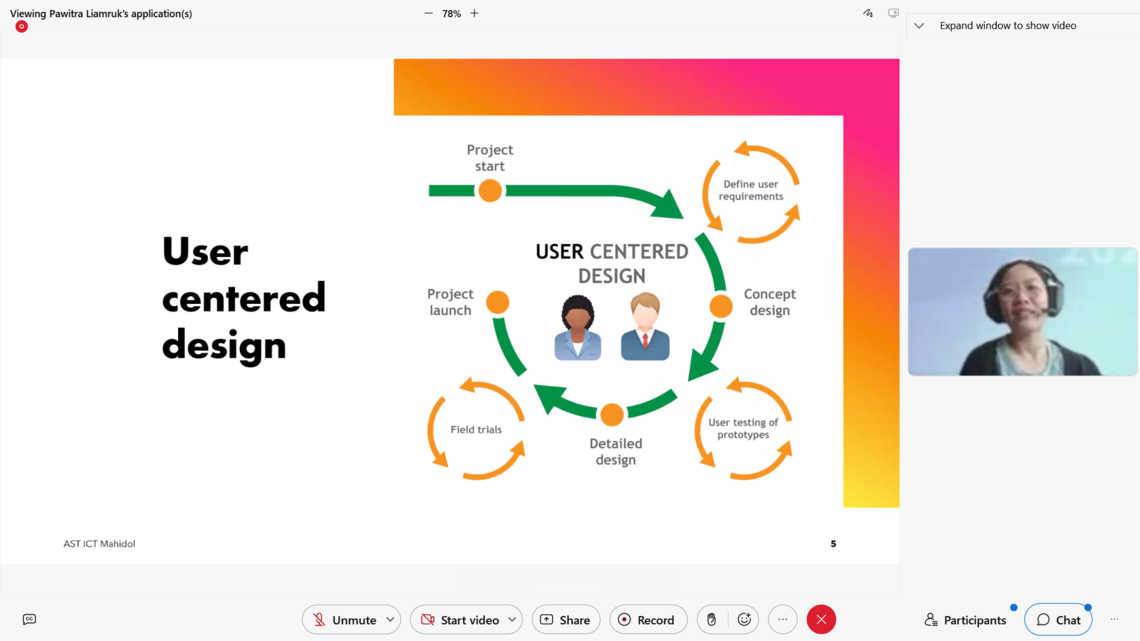Start video with the camera button

(458, 620)
